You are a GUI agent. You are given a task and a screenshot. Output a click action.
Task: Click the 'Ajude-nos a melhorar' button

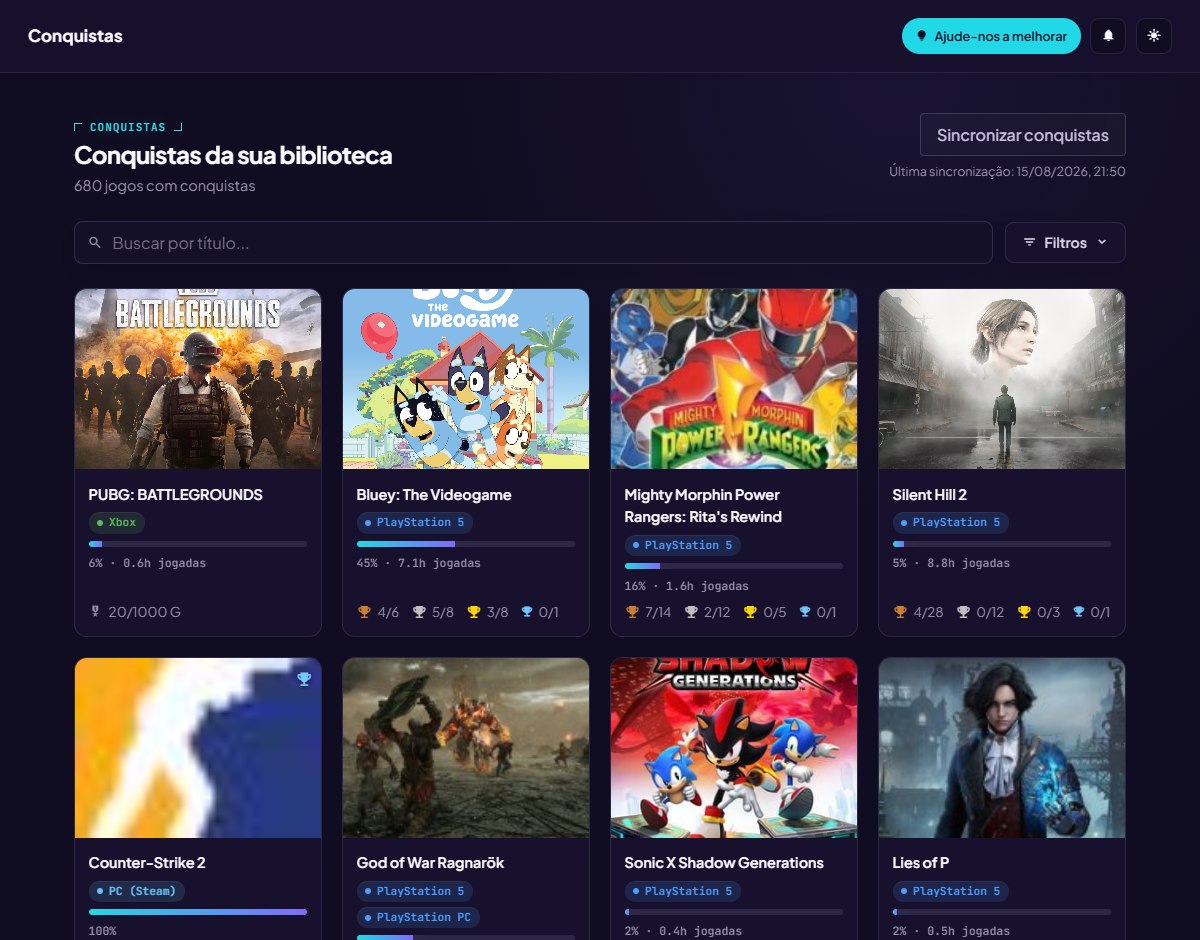point(991,36)
